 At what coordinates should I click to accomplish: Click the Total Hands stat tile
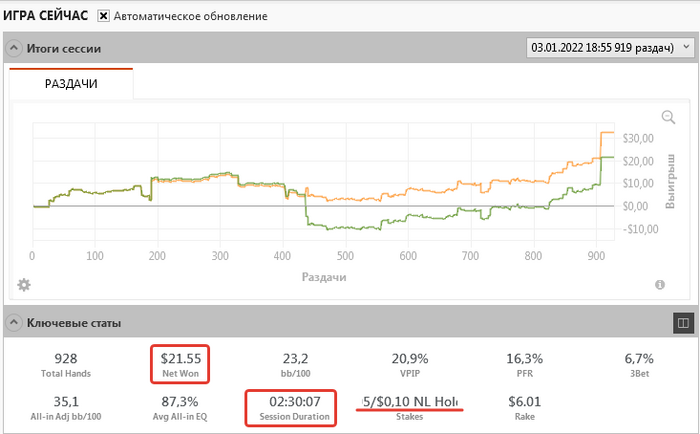(x=70, y=364)
